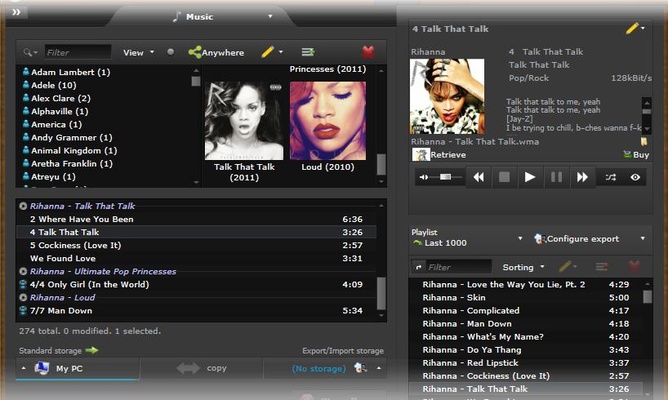The height and width of the screenshot is (400, 668).
Task: Expand the export storage arrow
Action: pos(379,368)
